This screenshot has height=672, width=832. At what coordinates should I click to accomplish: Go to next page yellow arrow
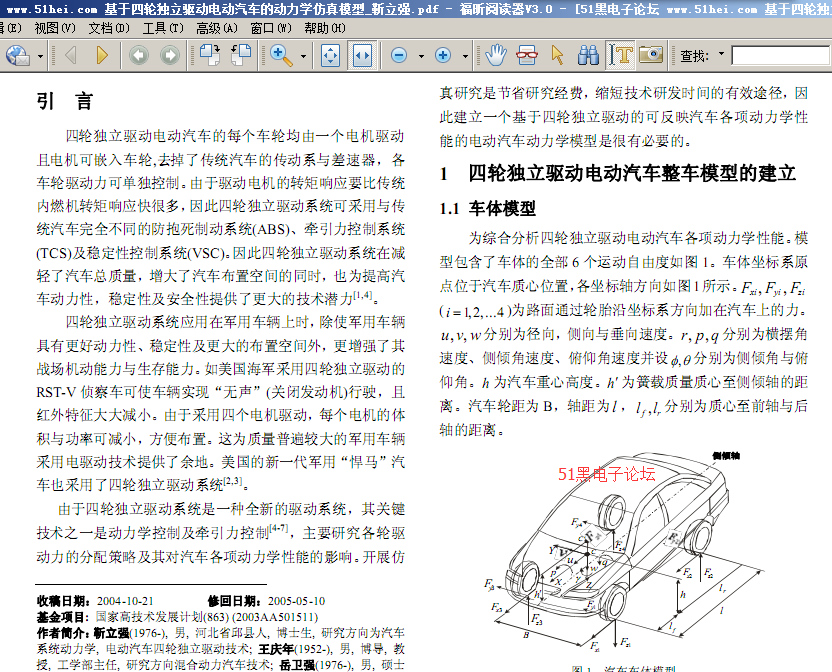102,55
